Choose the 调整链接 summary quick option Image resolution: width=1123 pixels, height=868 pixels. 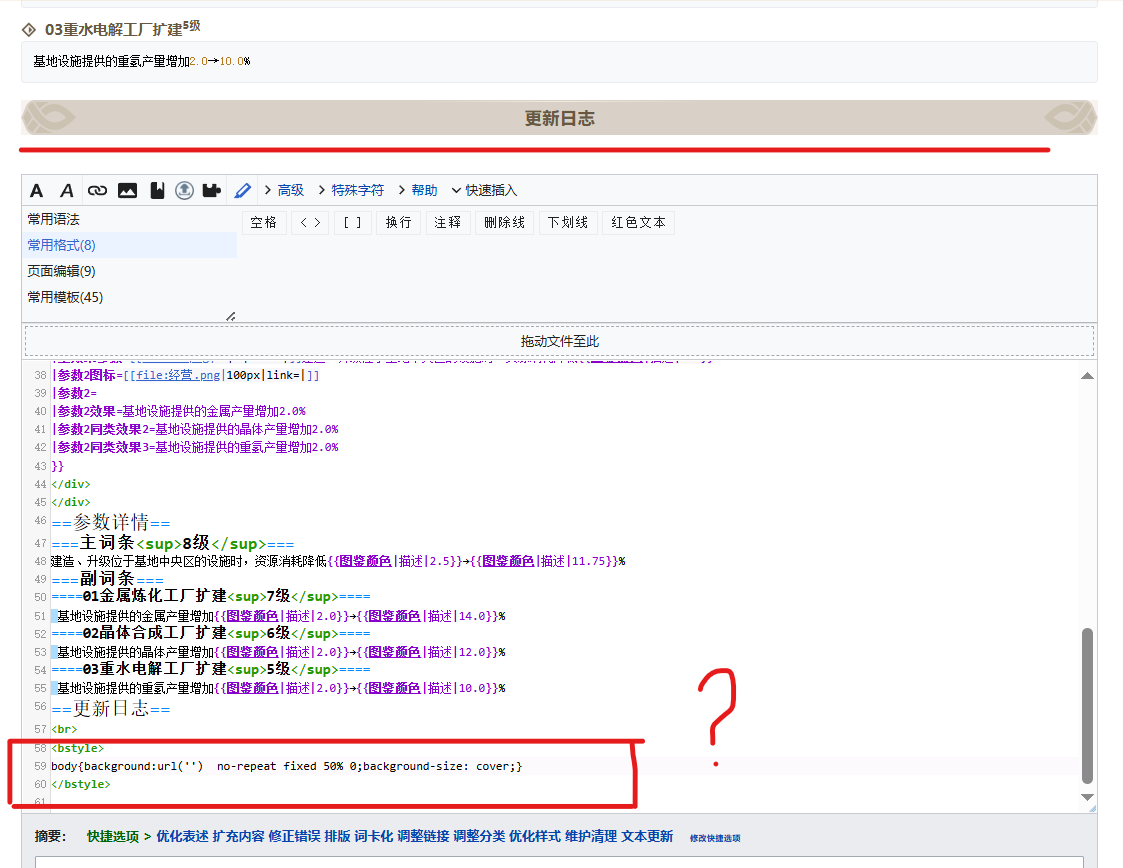[423, 836]
